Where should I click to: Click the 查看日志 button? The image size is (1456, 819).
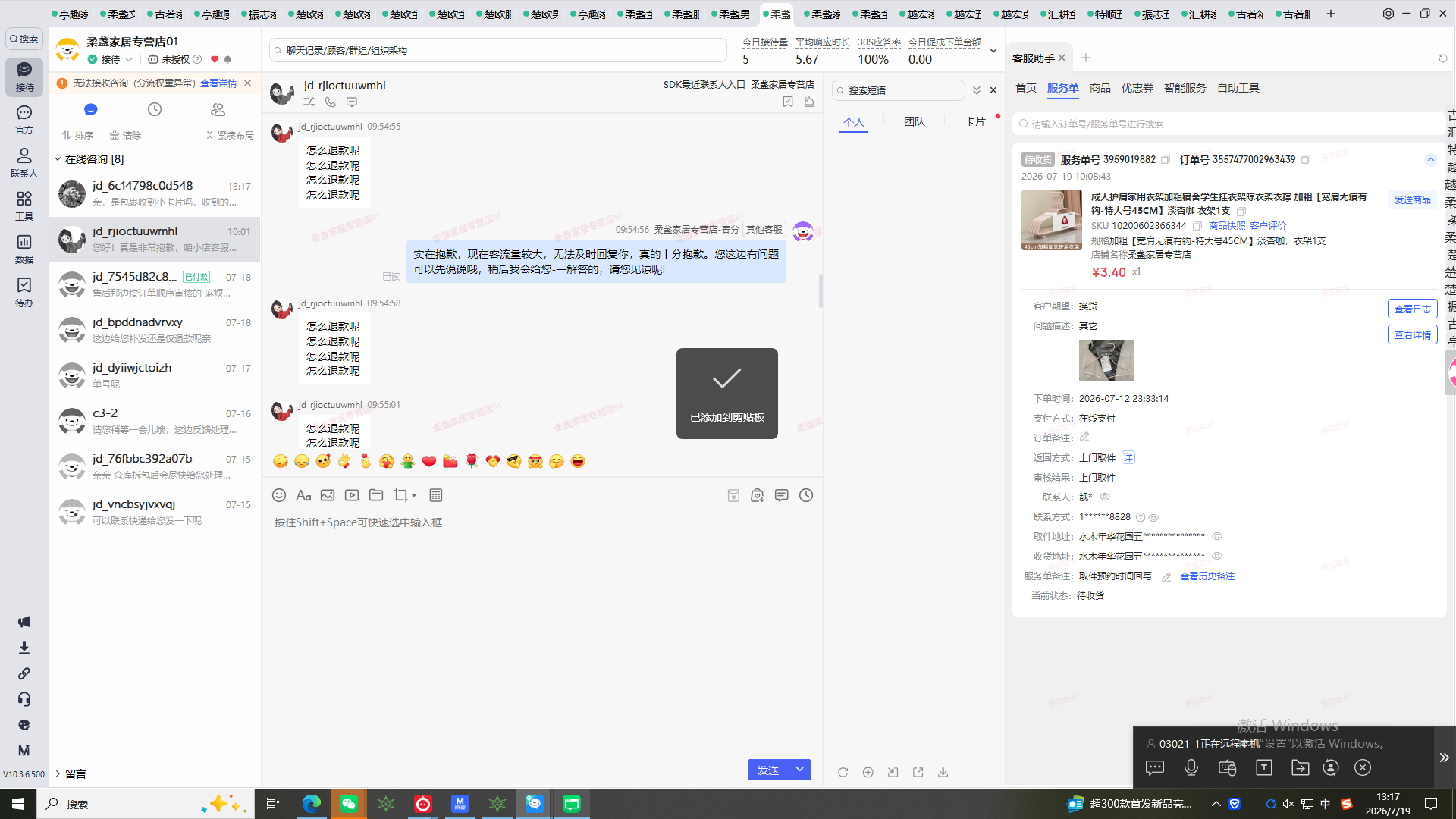click(1413, 309)
